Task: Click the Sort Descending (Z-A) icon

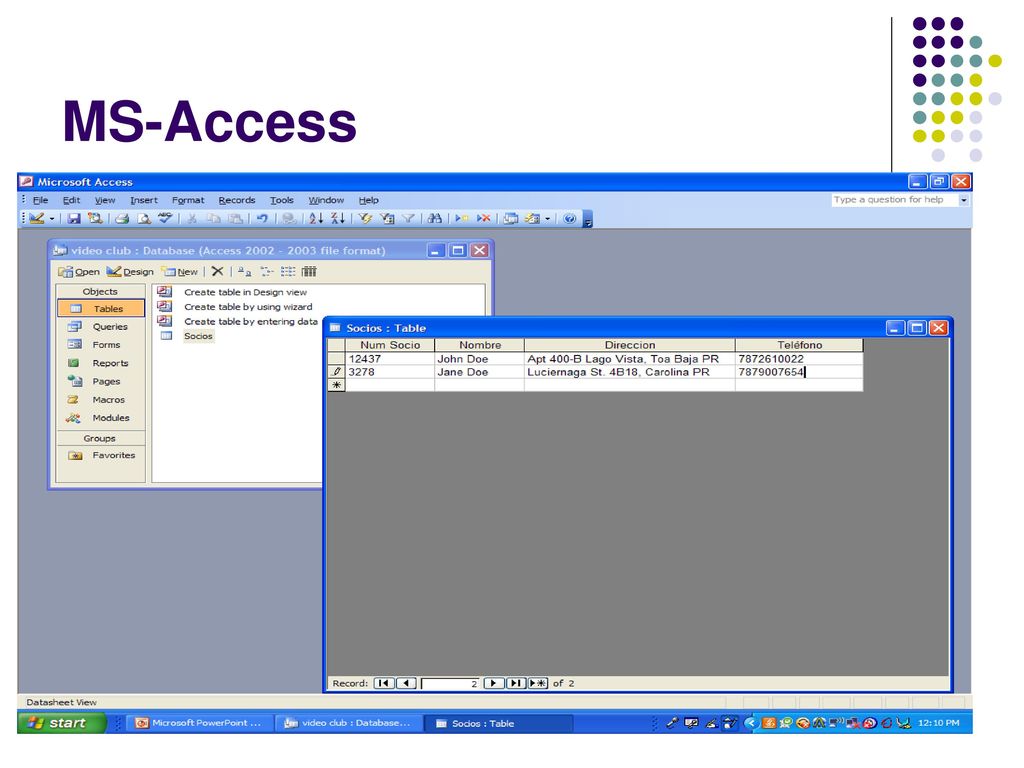Action: coord(338,219)
